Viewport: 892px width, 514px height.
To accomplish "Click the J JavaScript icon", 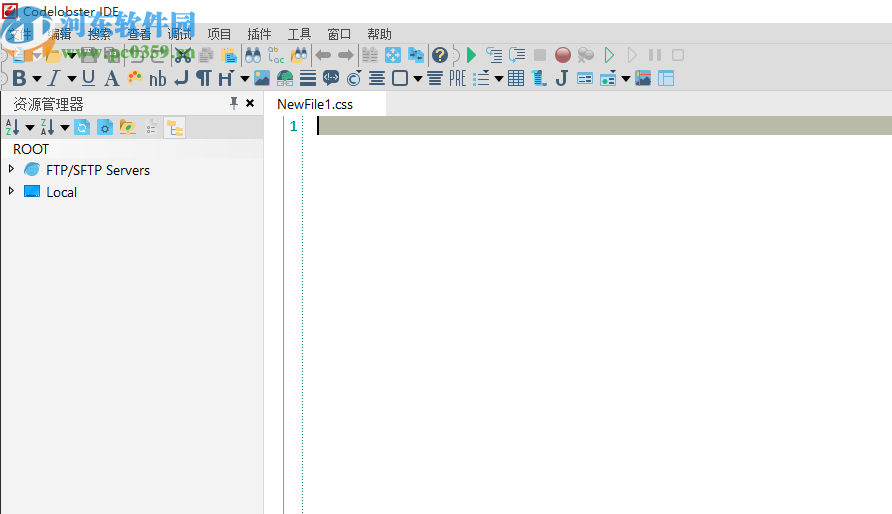I will (x=562, y=78).
